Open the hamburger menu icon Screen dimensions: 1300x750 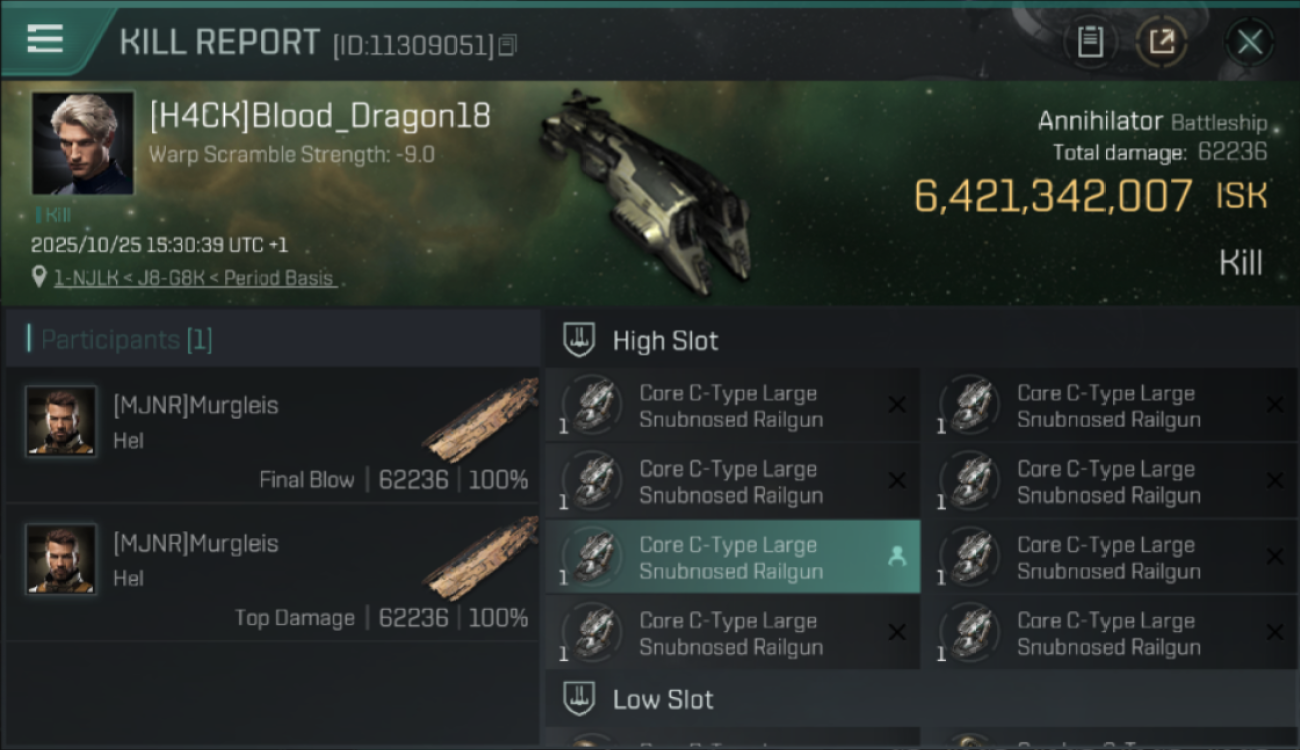click(x=45, y=39)
